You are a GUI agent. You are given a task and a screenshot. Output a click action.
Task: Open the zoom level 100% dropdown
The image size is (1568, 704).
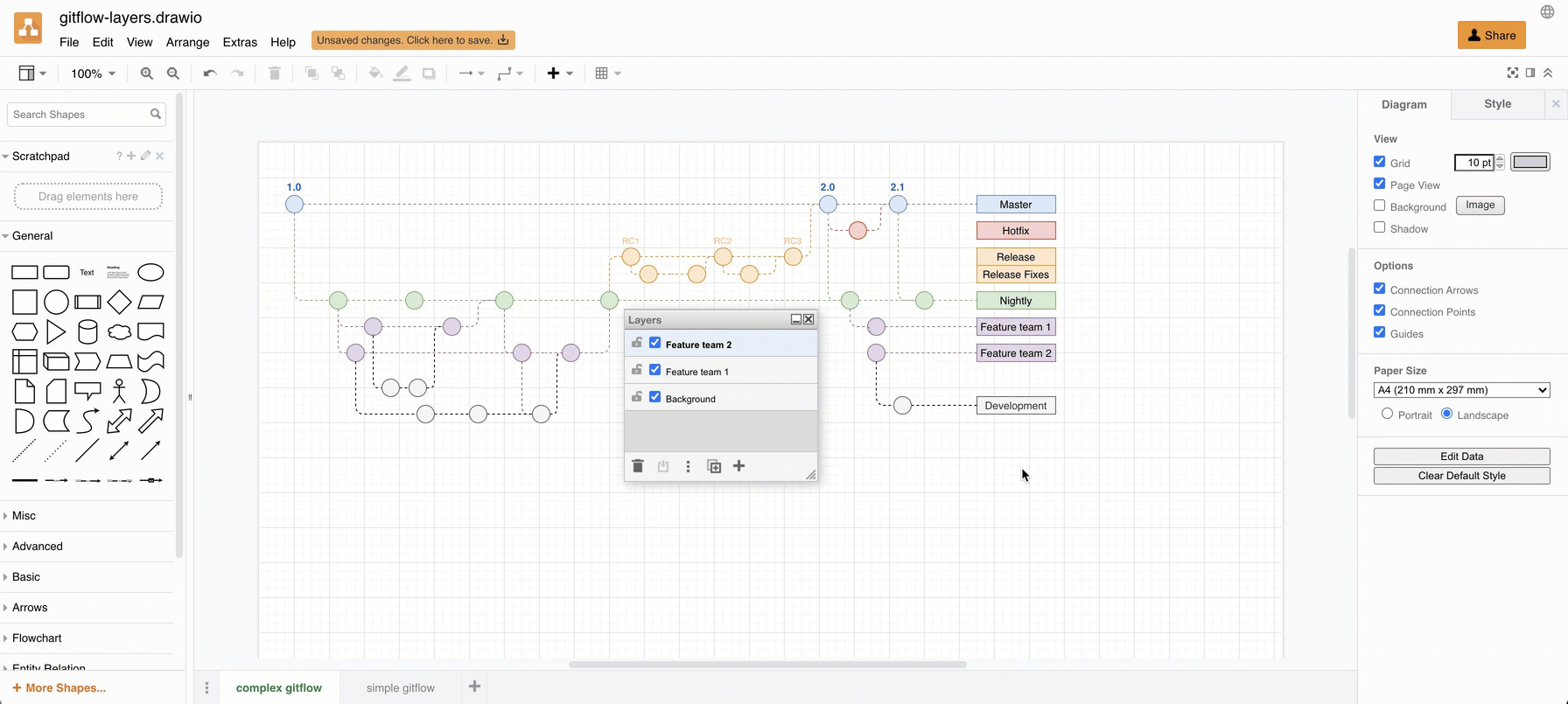[x=93, y=73]
